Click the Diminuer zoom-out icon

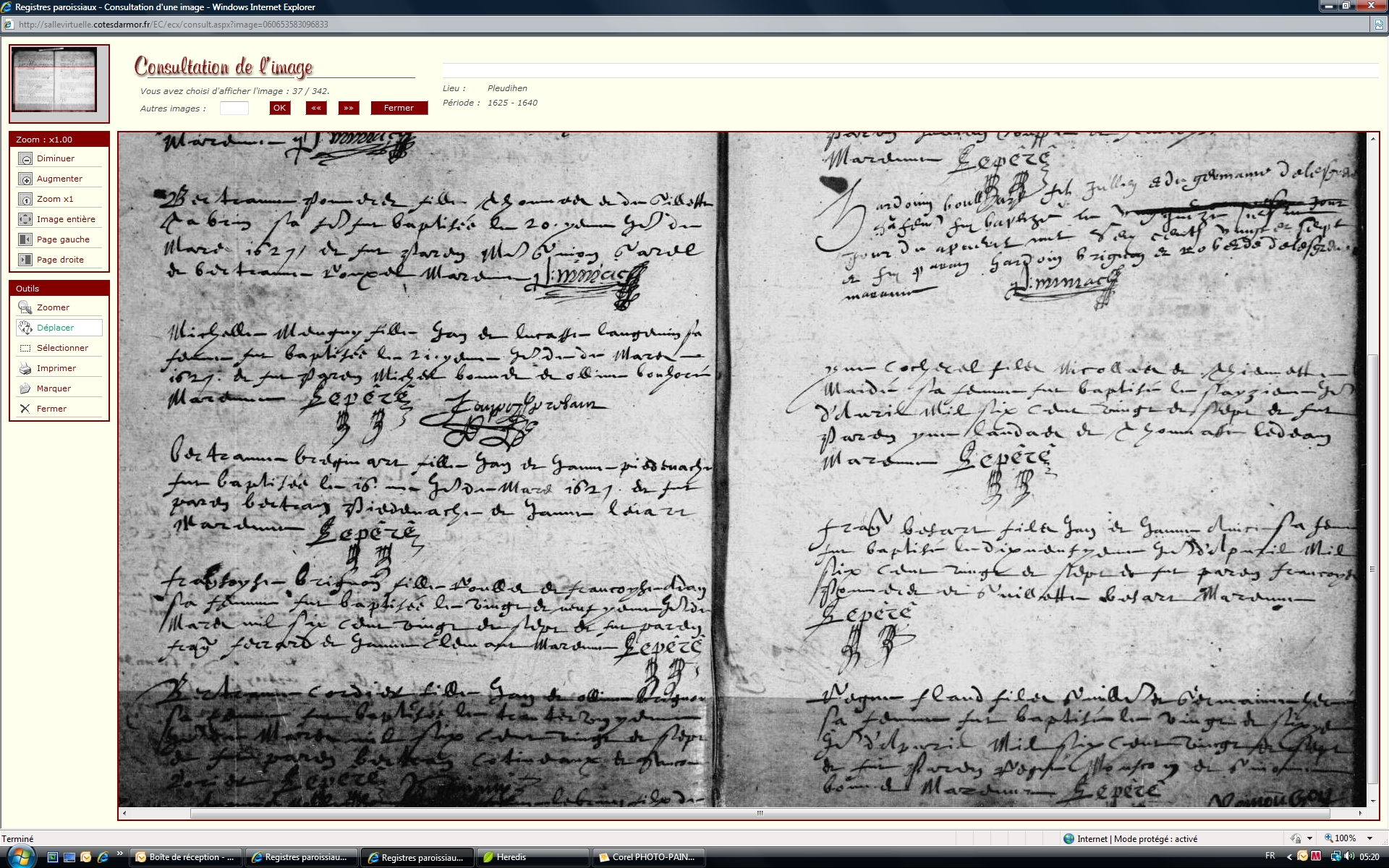(25, 158)
